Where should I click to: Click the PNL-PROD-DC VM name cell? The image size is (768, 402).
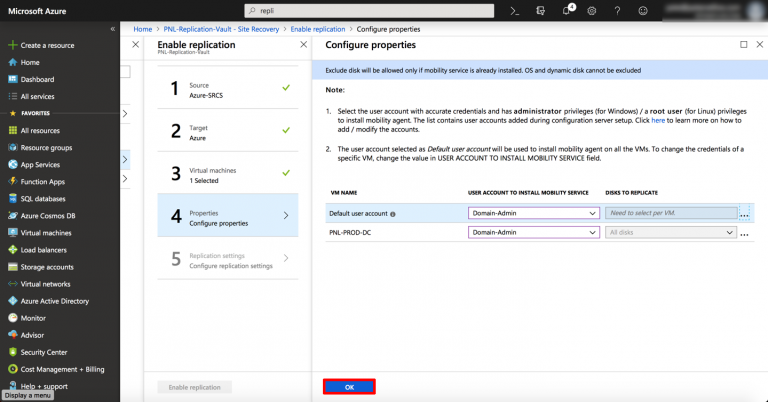[x=350, y=233]
